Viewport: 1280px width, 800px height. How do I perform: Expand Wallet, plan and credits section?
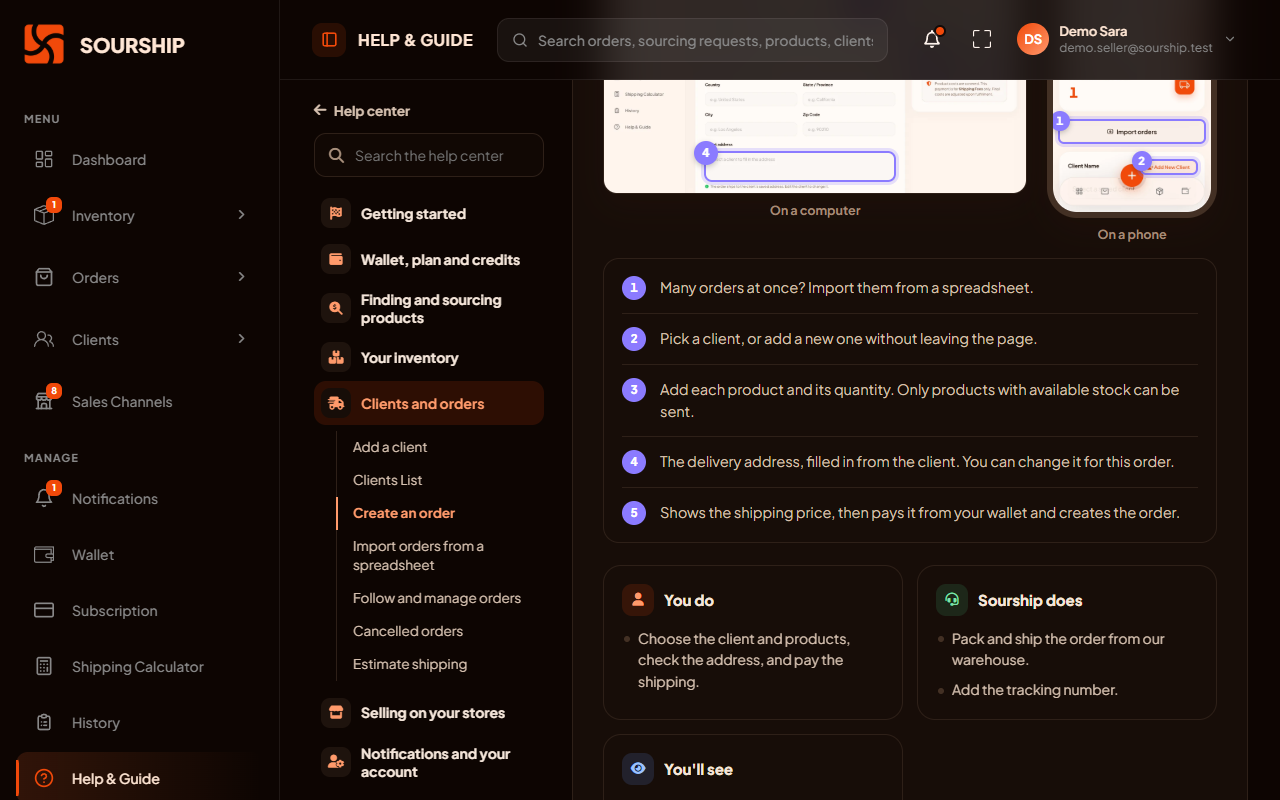[429, 260]
